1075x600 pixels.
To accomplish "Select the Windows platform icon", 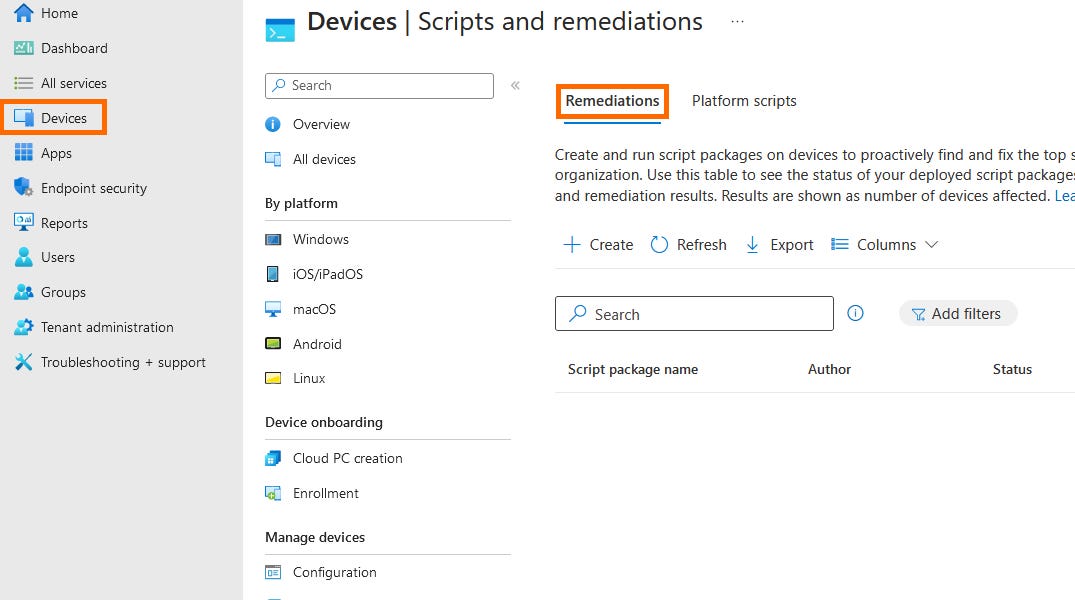I will click(274, 239).
